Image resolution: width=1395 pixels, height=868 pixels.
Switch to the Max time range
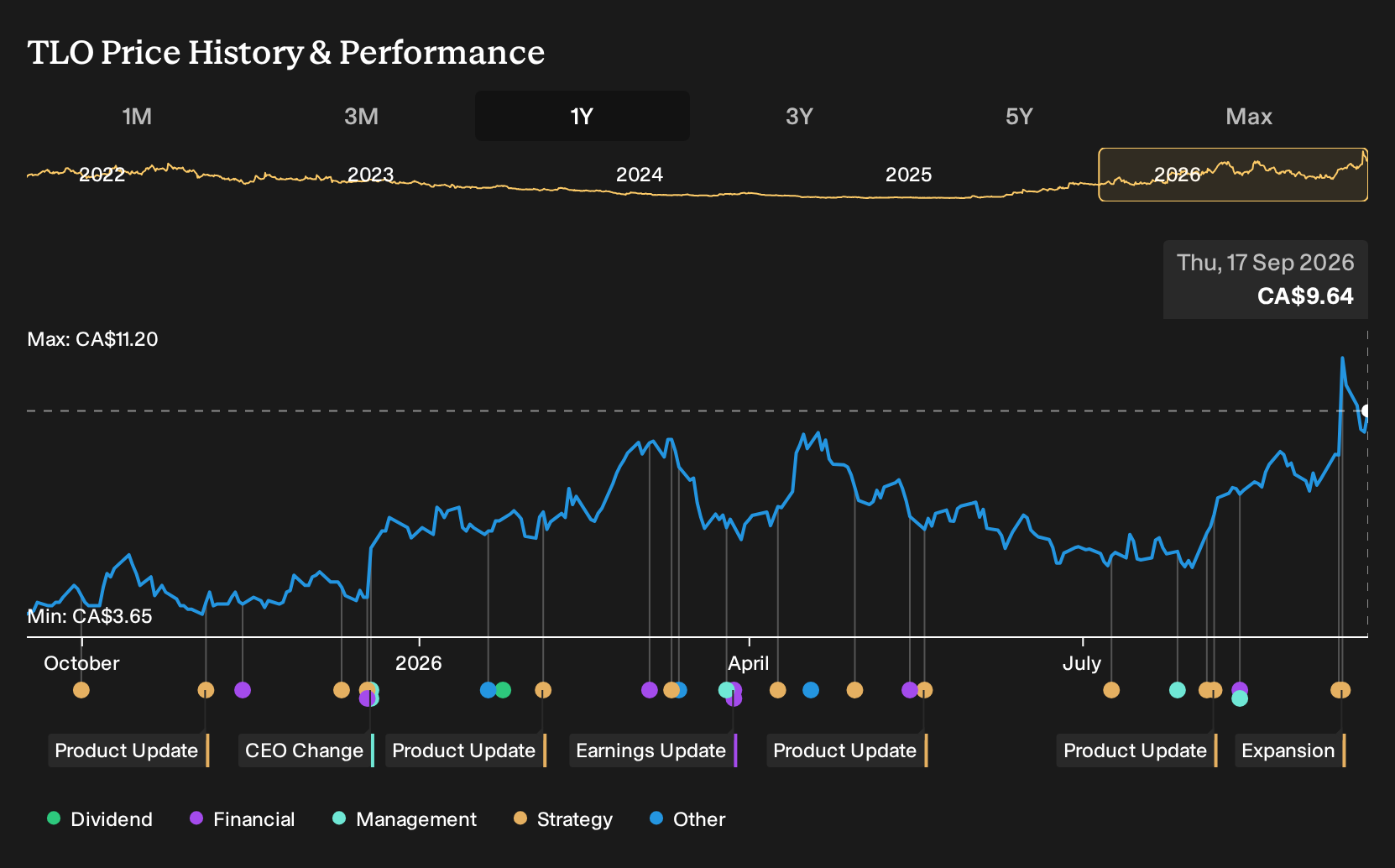pos(1249,116)
